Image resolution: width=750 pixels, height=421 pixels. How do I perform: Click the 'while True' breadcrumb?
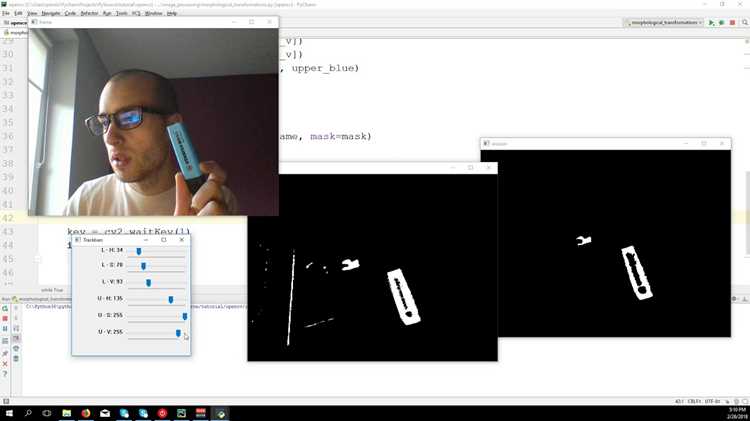pos(52,290)
